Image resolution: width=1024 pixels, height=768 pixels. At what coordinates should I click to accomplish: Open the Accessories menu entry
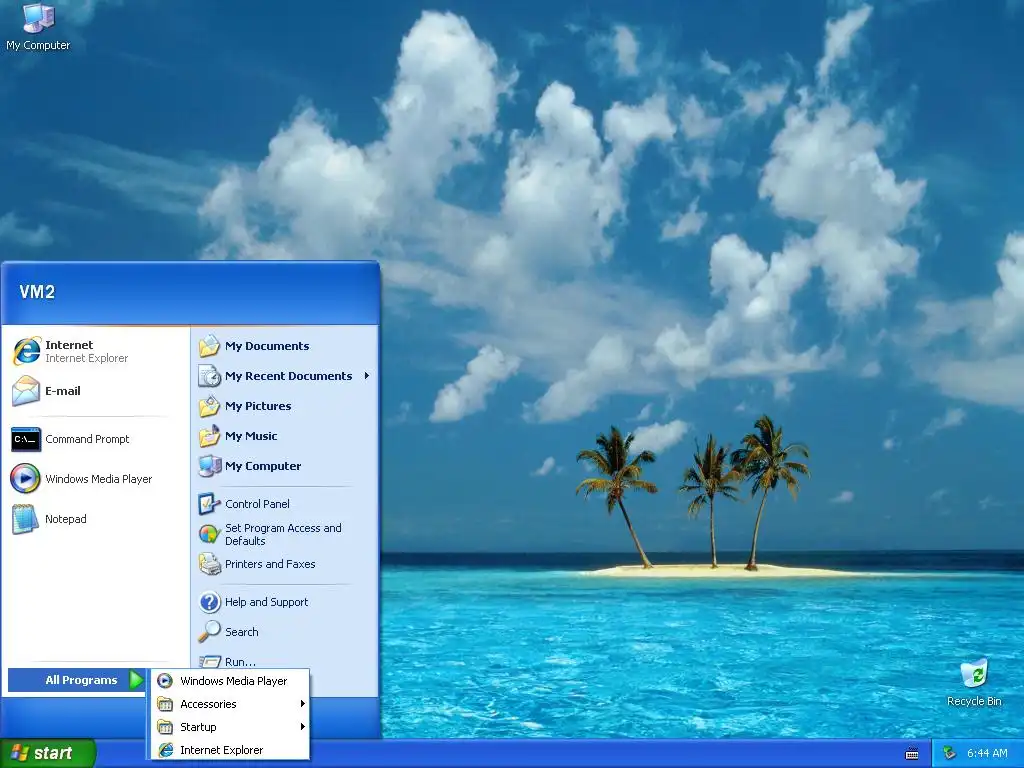(230, 704)
